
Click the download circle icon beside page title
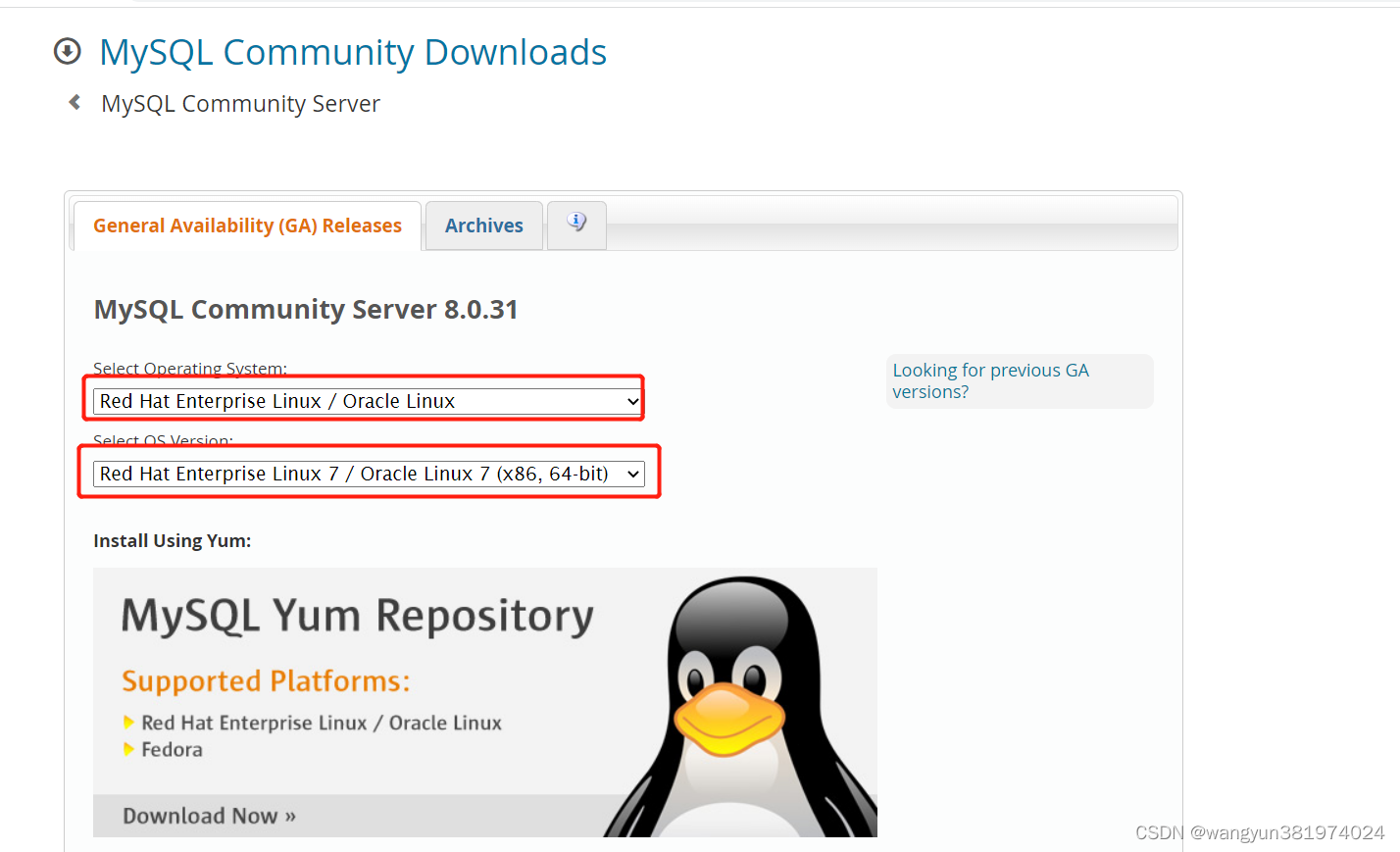(68, 51)
